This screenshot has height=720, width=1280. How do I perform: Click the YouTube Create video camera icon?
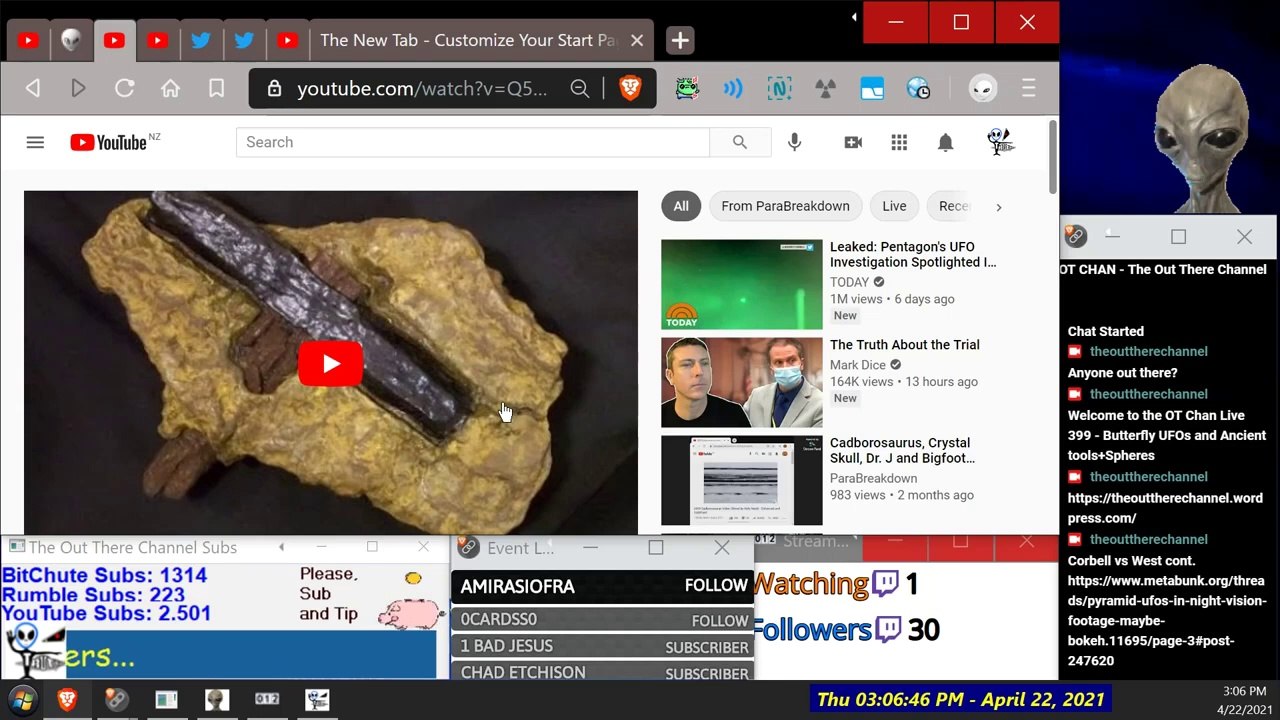[853, 142]
